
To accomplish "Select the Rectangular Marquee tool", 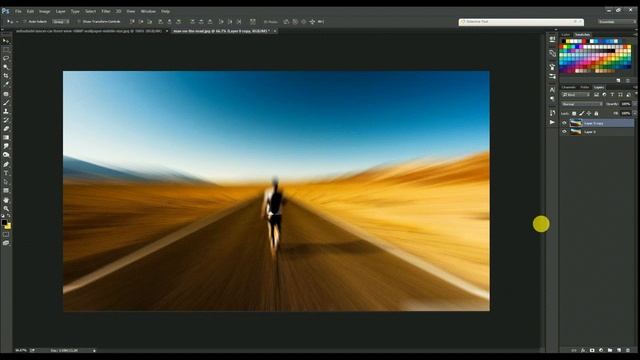I will pyautogui.click(x=6, y=49).
